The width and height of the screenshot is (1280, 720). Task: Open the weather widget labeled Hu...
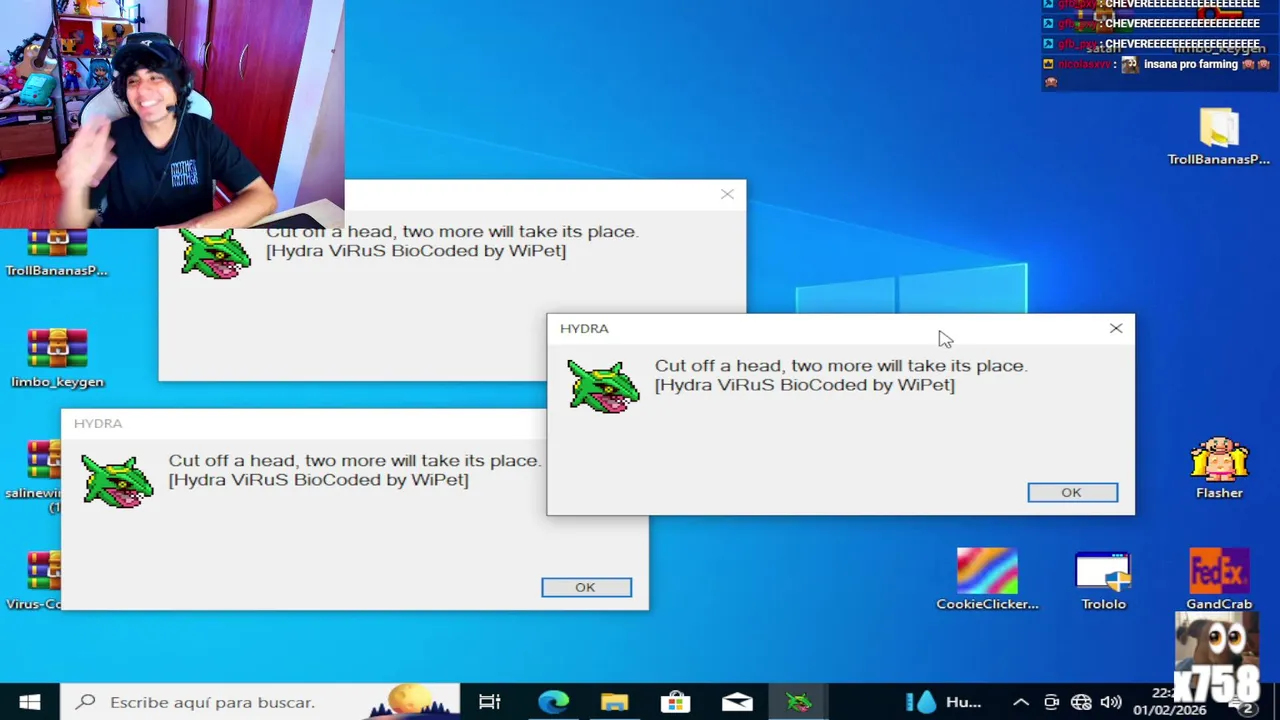click(944, 702)
